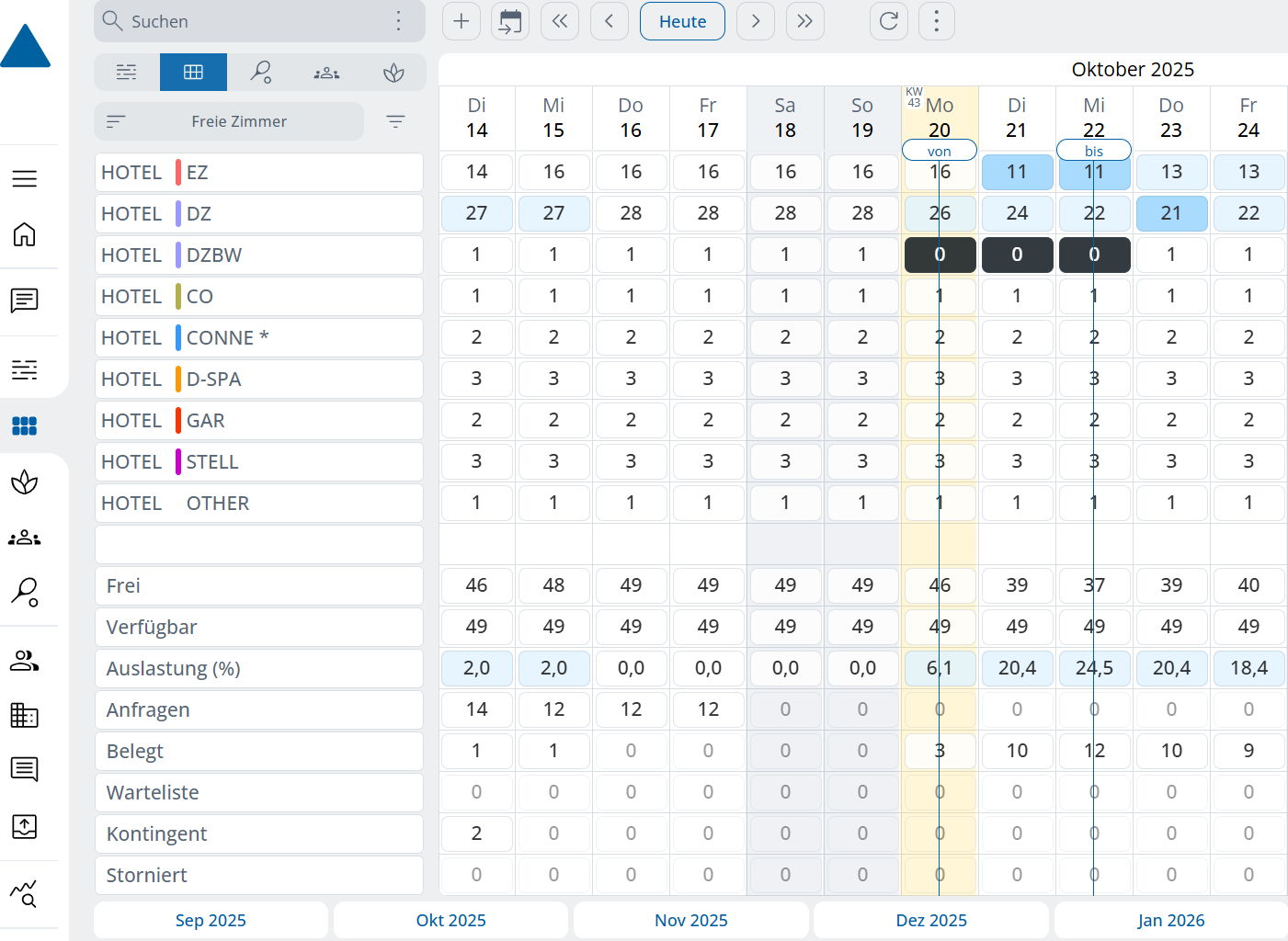Open the home icon in sidebar
This screenshot has height=941, width=1288.
[25, 235]
